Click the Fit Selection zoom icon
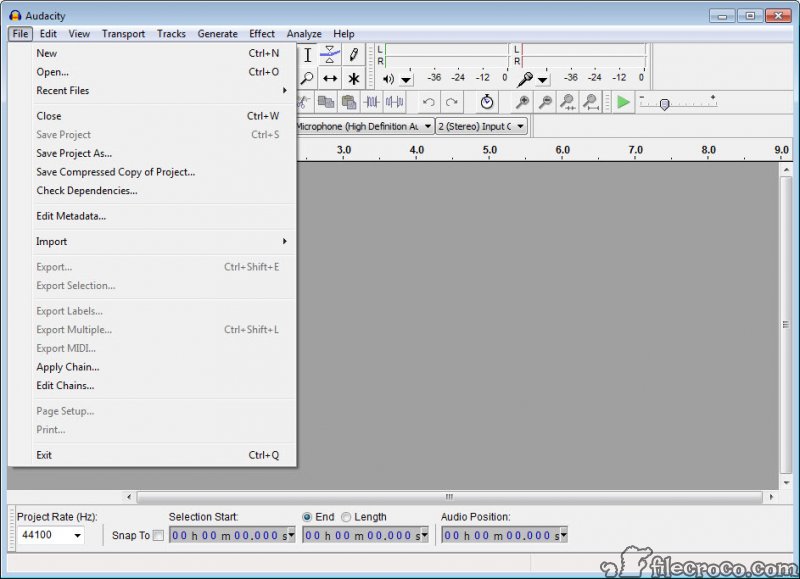This screenshot has width=800, height=579. 568,102
